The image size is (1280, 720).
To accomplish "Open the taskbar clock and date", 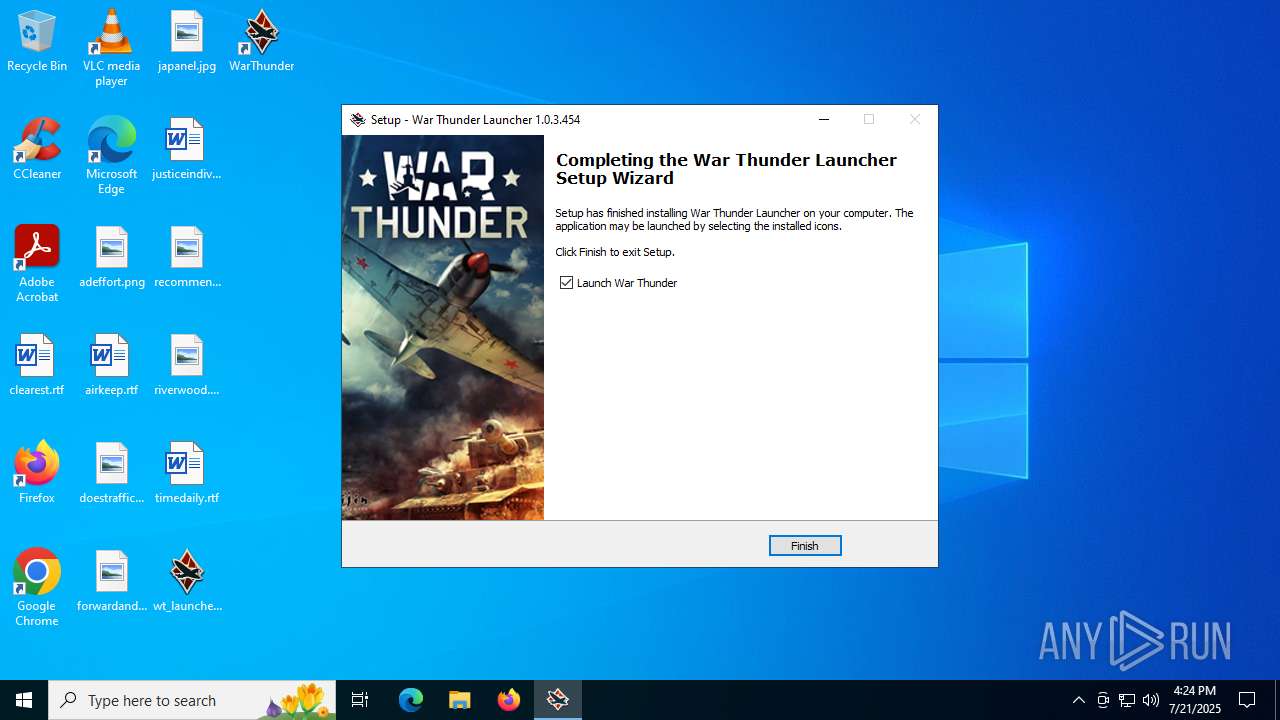I will pyautogui.click(x=1195, y=700).
